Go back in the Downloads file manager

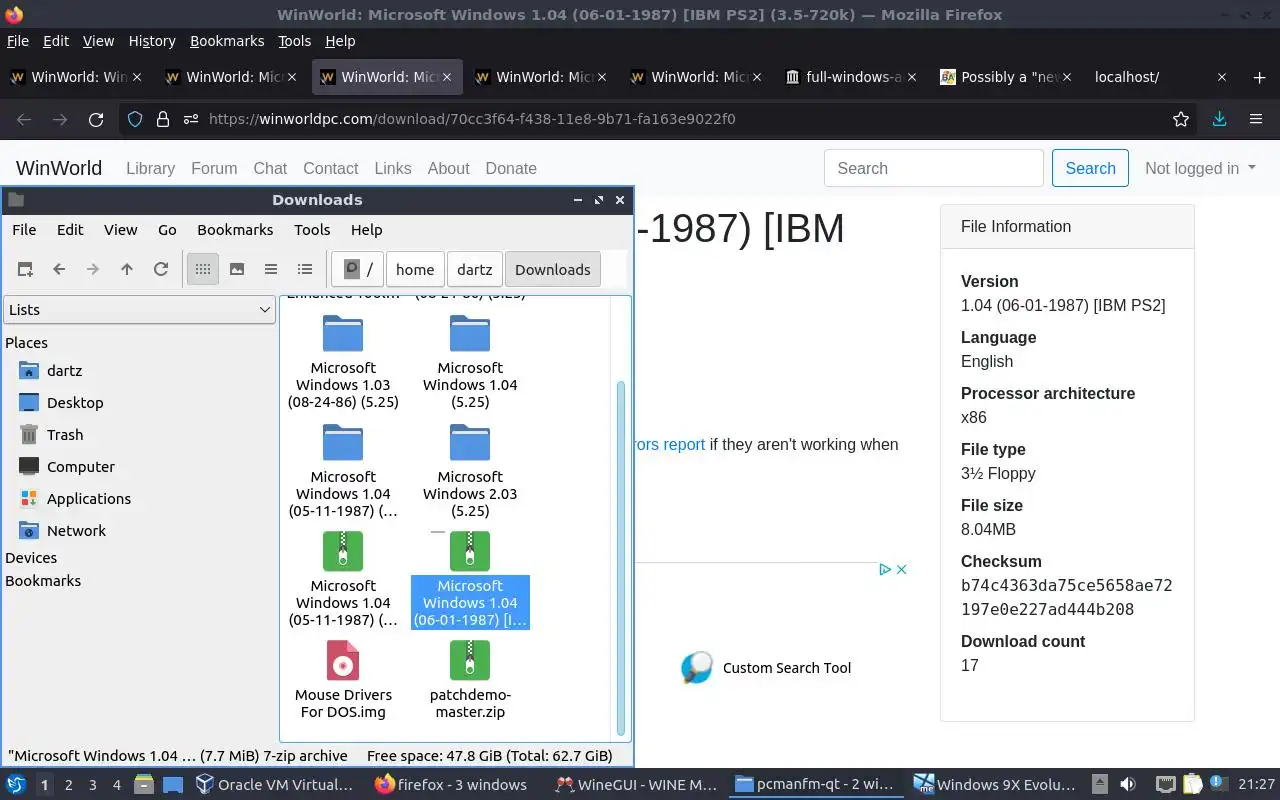coord(59,269)
